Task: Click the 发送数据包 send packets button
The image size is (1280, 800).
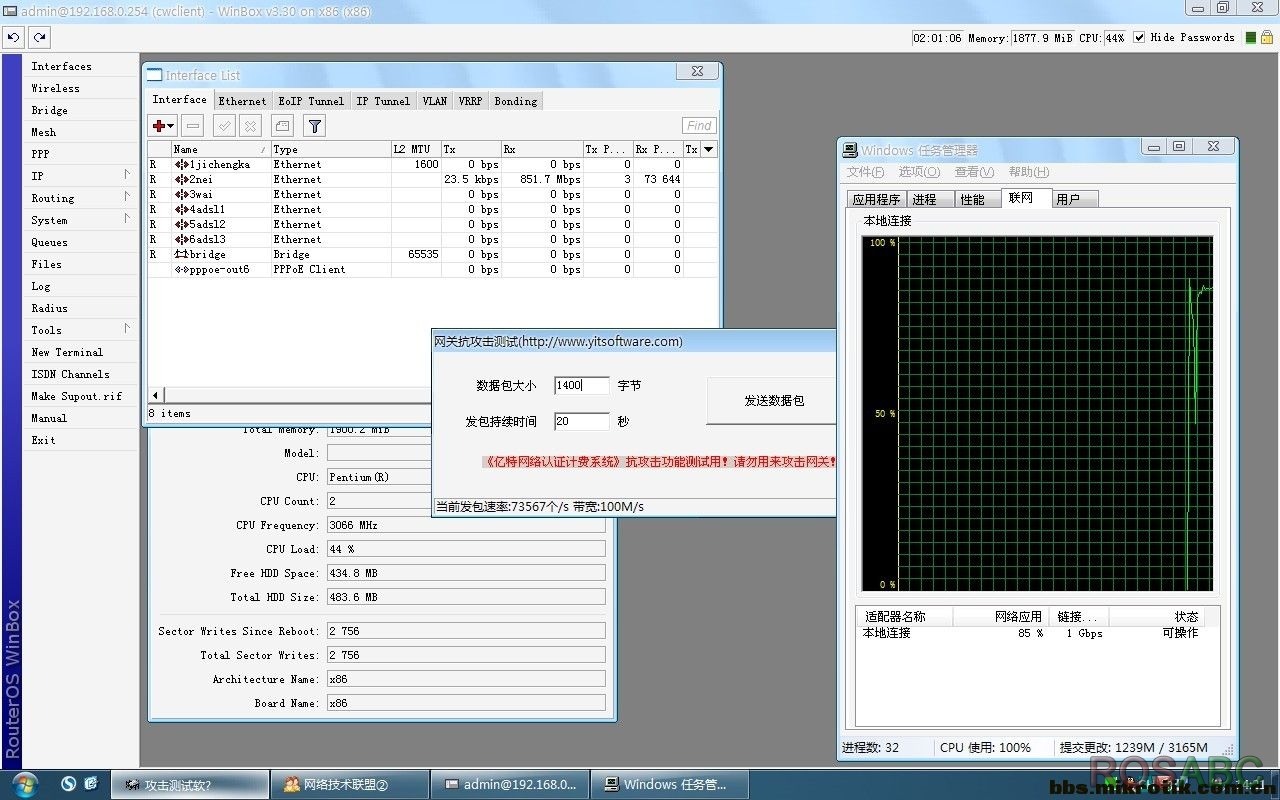Action: click(771, 400)
